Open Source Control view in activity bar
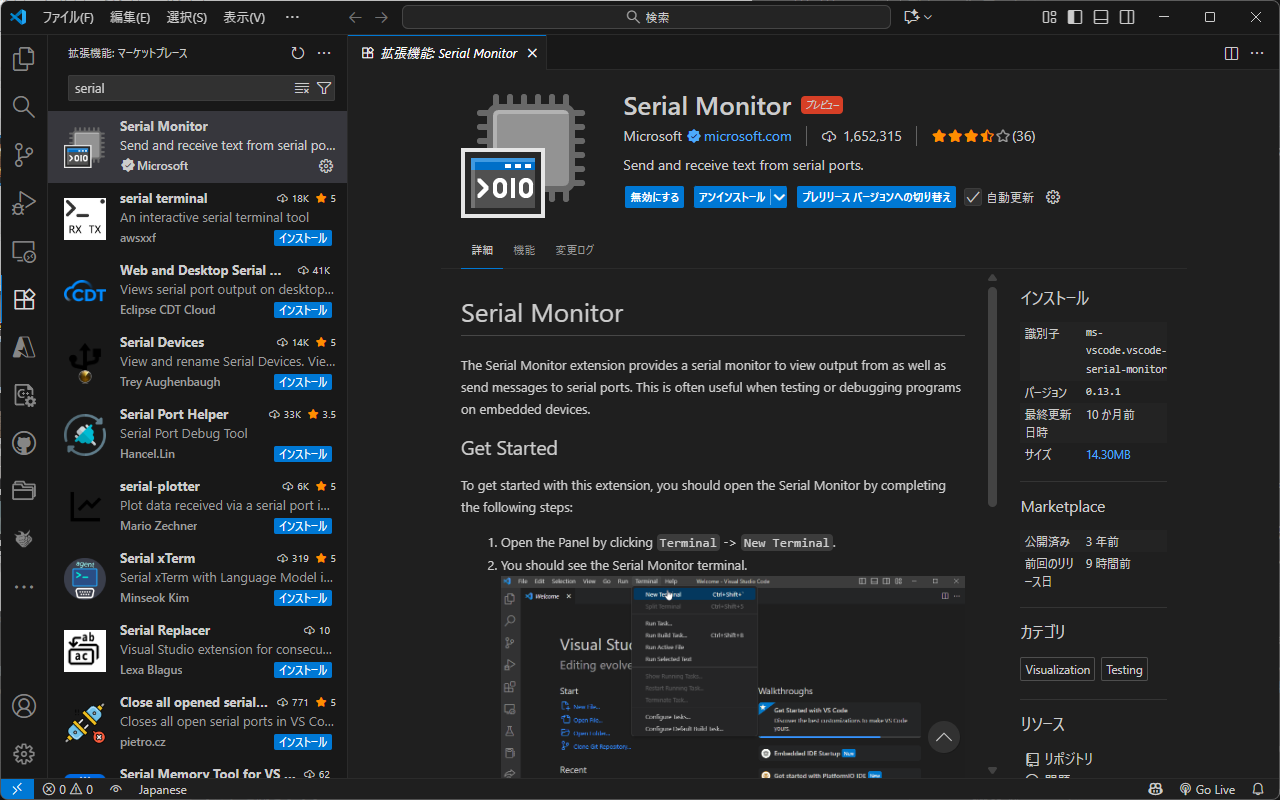The image size is (1280, 800). (x=24, y=155)
